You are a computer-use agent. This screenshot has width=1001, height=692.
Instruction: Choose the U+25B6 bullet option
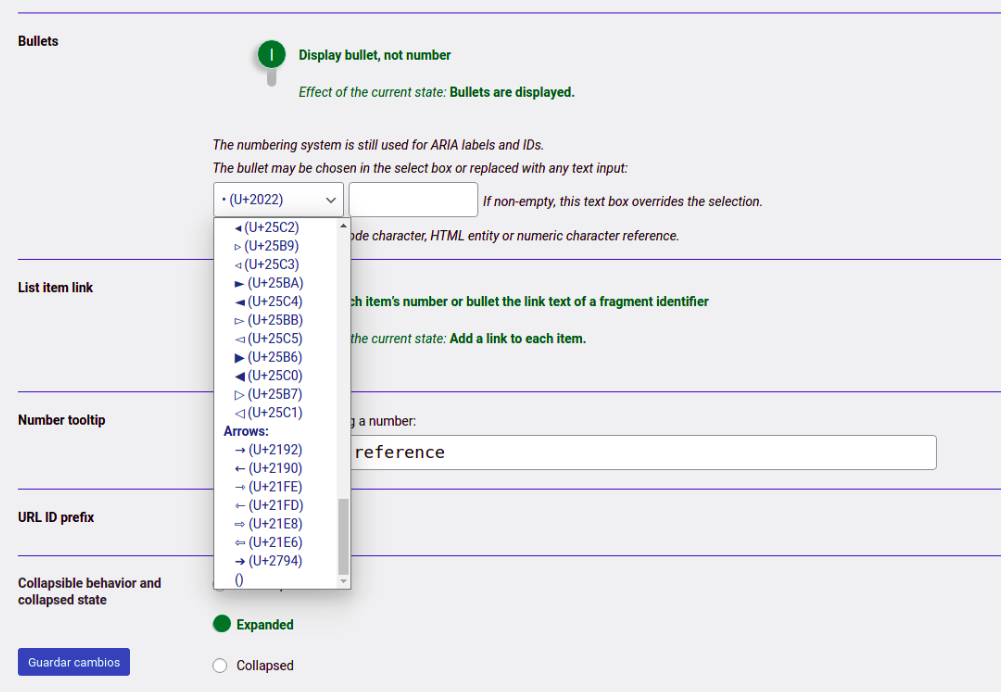point(275,357)
